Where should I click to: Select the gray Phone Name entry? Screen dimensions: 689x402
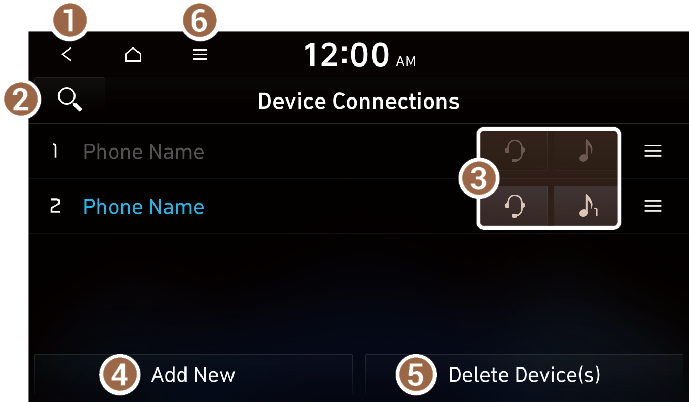[144, 152]
